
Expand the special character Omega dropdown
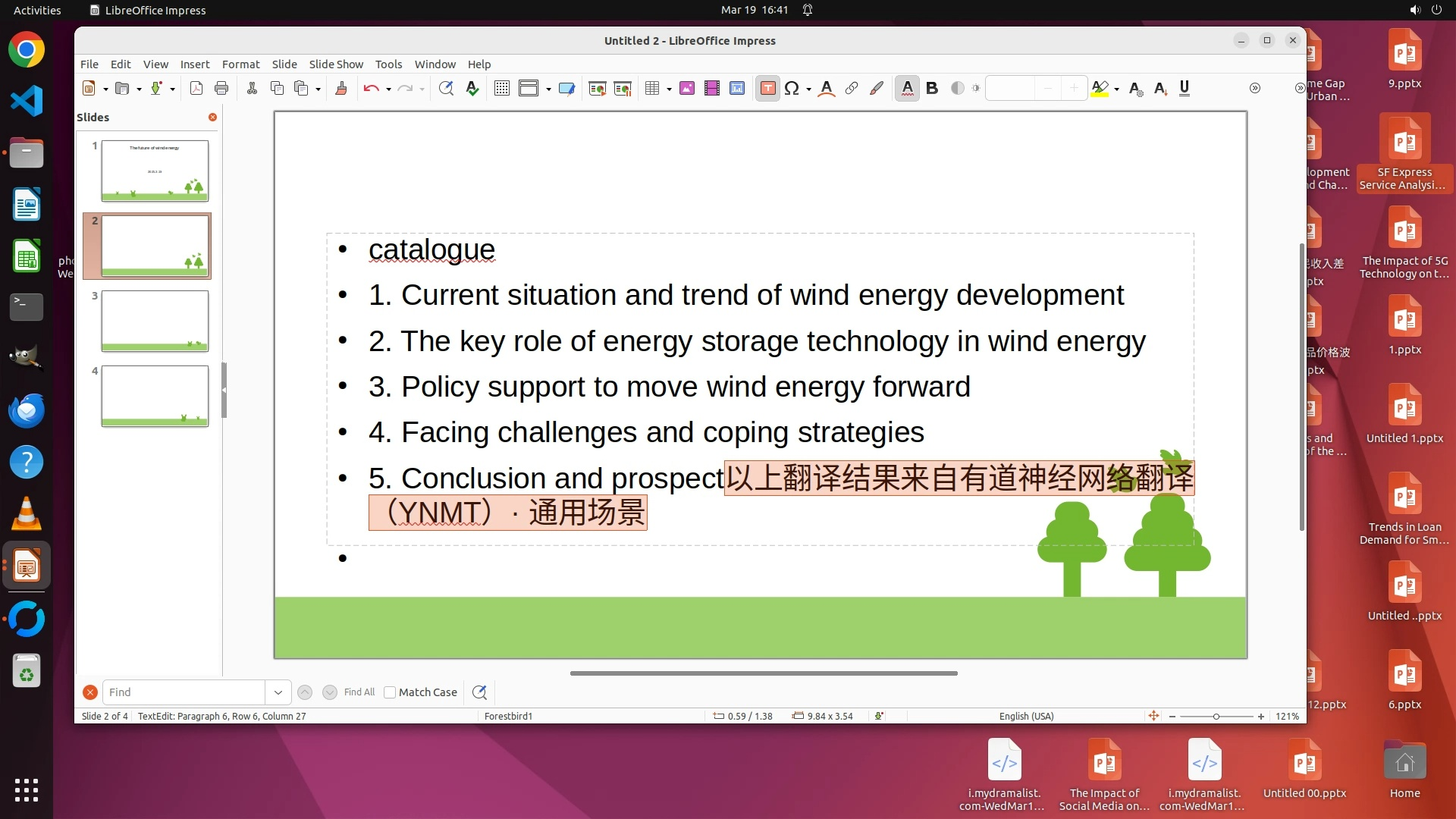point(809,89)
